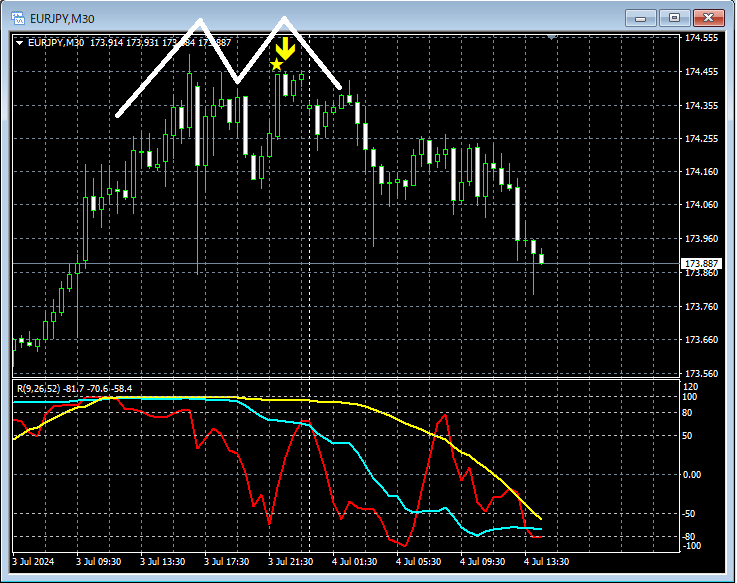737x583 pixels.
Task: Click price level 173.960 on the axis
Action: pos(701,238)
